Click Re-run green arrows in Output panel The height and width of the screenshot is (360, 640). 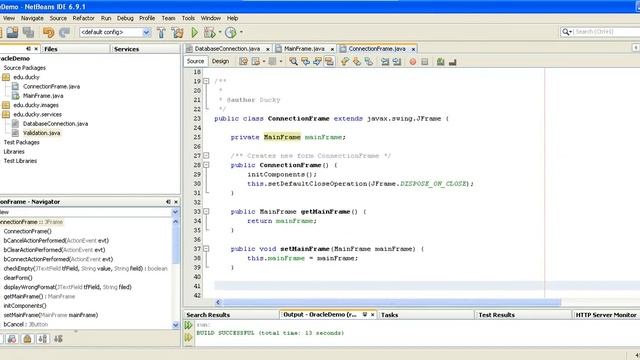188,325
